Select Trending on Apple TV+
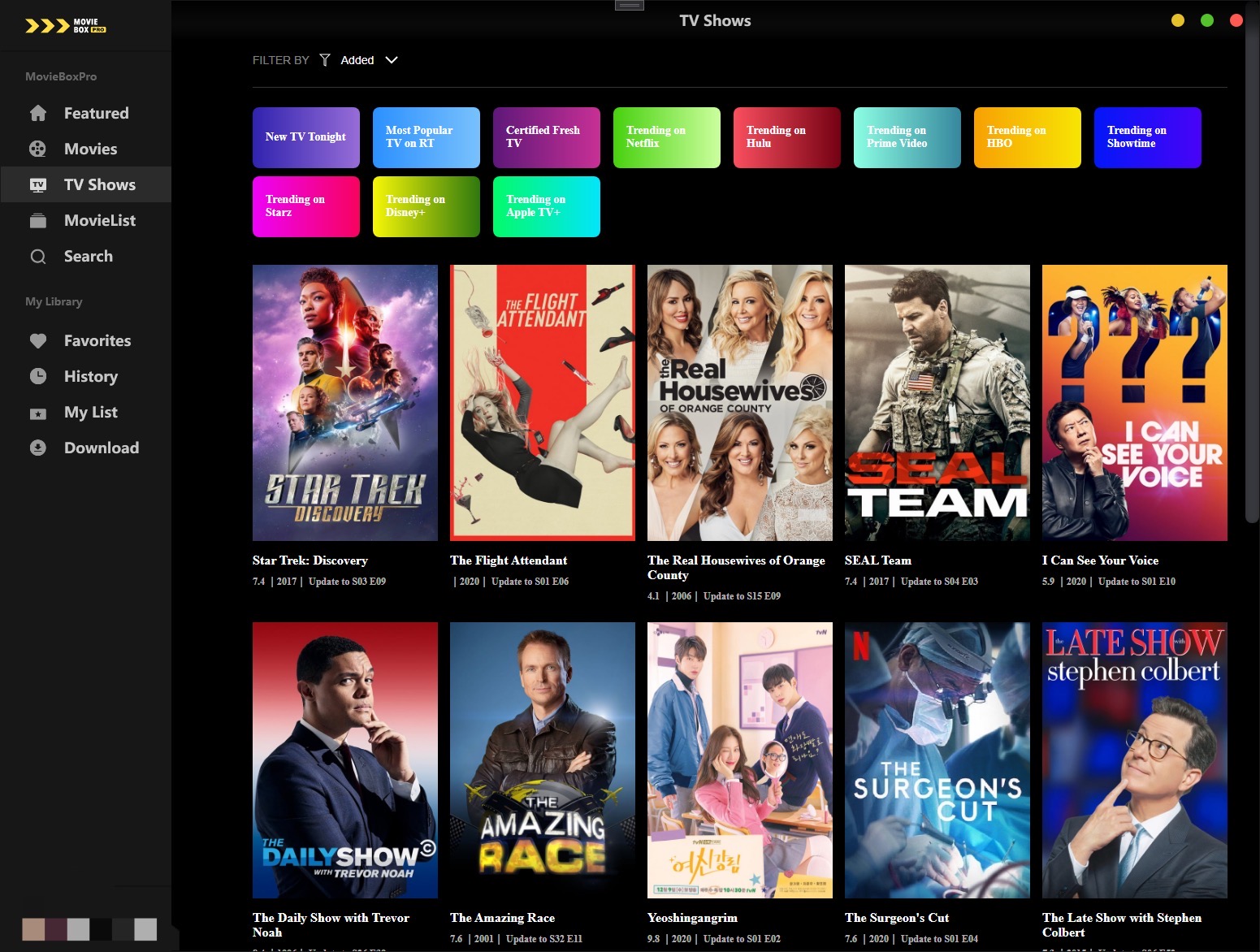 click(546, 206)
